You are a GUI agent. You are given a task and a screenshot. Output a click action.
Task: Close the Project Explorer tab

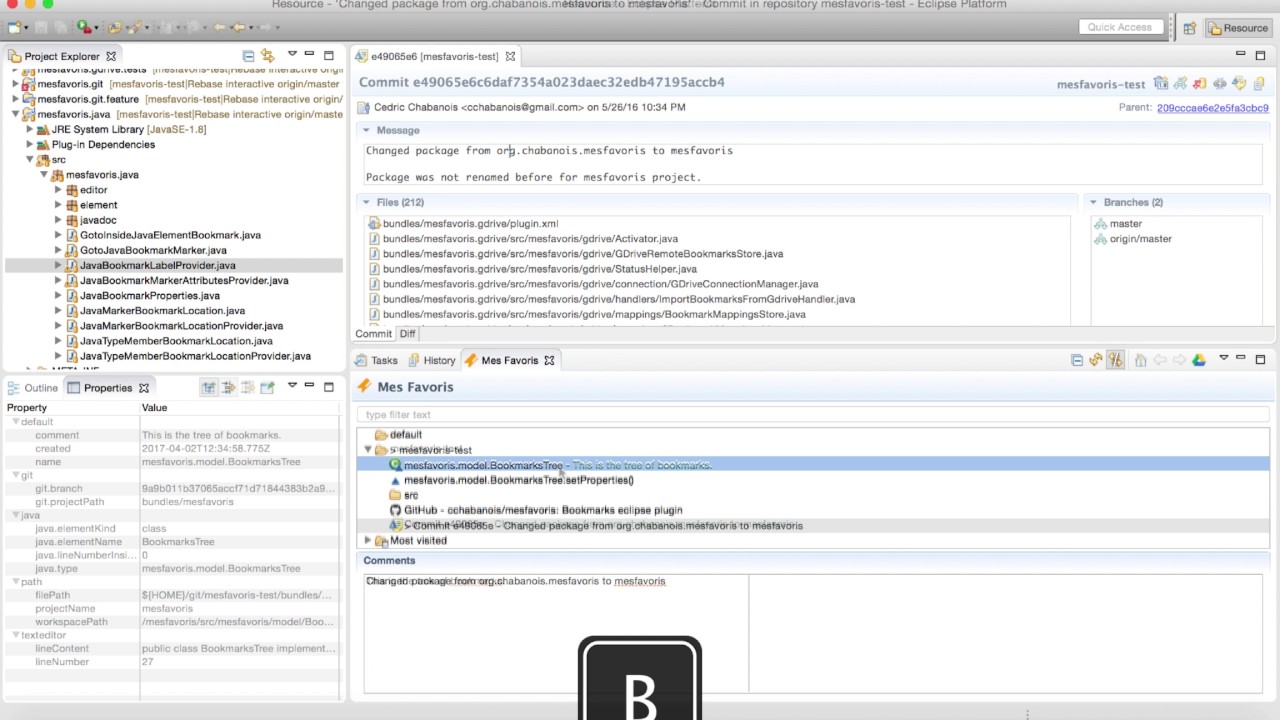(111, 56)
